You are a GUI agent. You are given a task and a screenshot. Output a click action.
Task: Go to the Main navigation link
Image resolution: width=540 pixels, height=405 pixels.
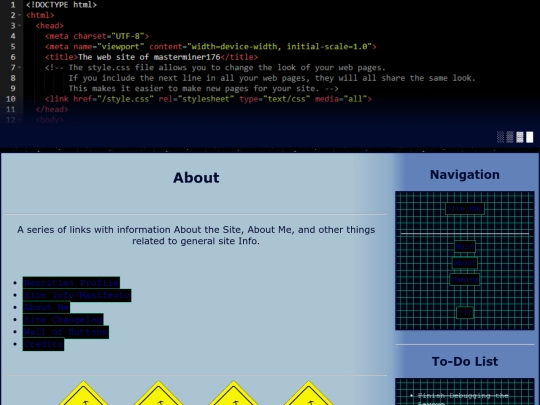(x=465, y=247)
